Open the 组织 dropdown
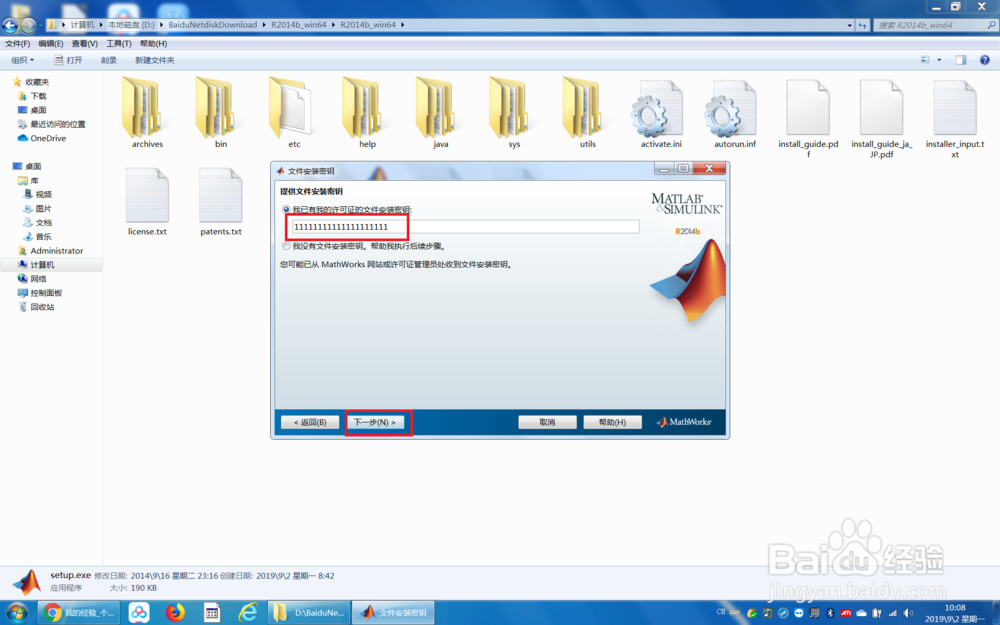Image resolution: width=1000 pixels, height=625 pixels. [x=22, y=60]
